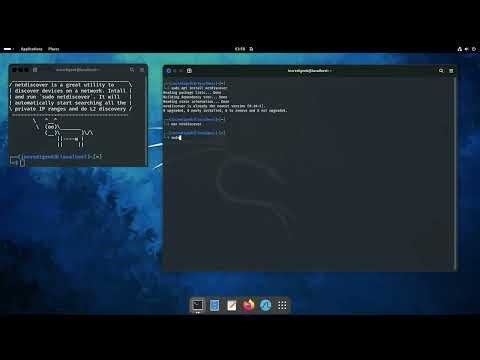Click new tab icon in small terminal header
This screenshot has height=360, width=480.
point(35,70)
